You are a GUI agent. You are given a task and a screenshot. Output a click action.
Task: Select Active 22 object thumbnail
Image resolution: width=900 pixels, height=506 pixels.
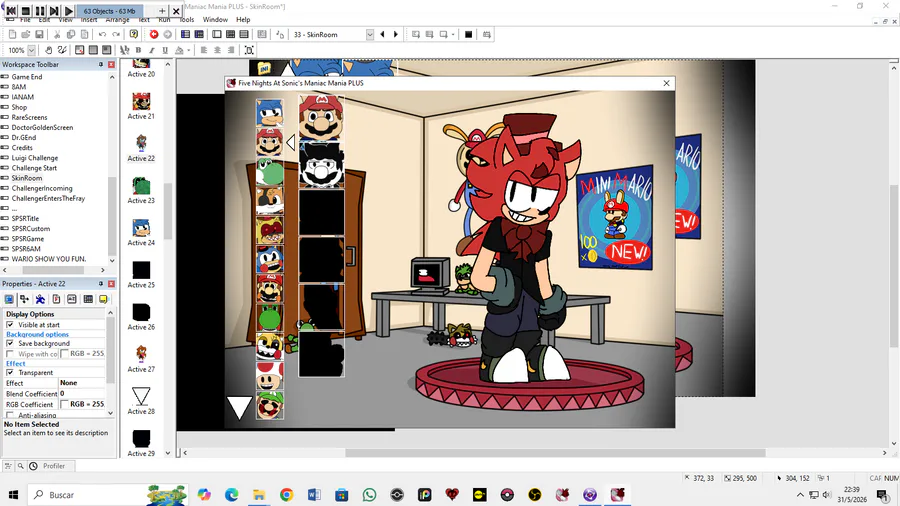pyautogui.click(x=141, y=143)
